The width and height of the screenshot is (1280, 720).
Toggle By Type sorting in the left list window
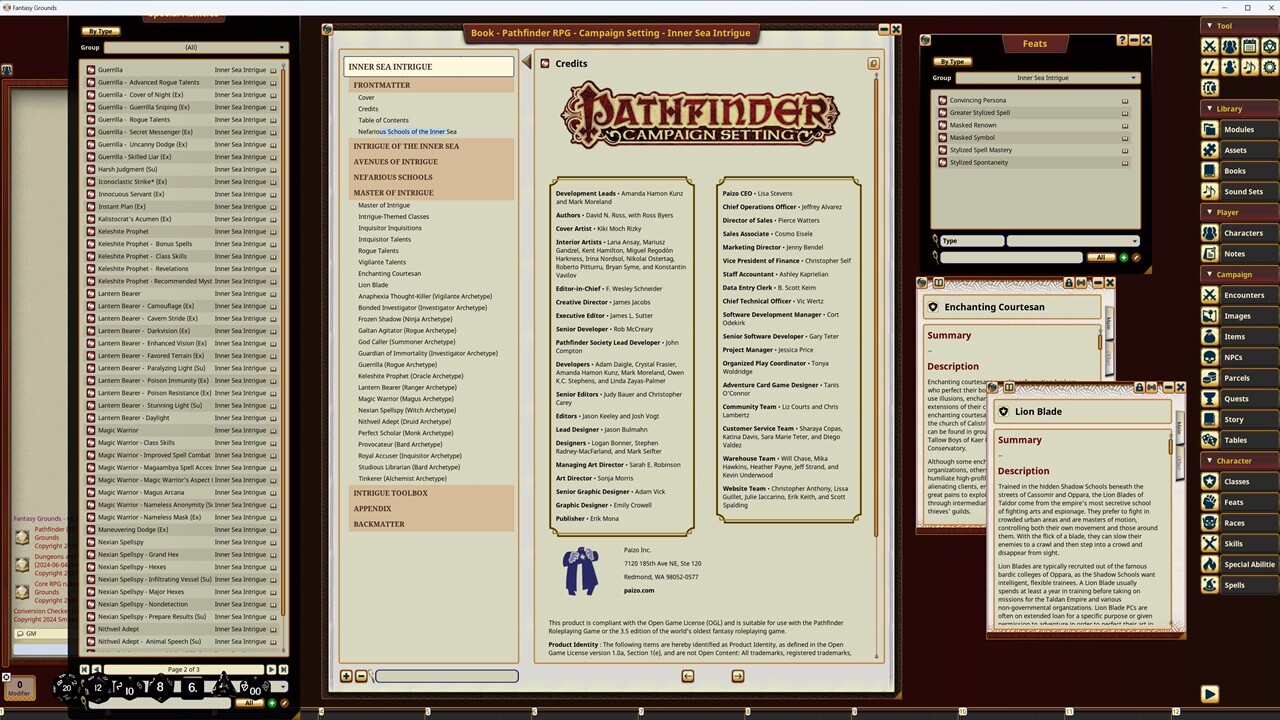click(x=100, y=31)
